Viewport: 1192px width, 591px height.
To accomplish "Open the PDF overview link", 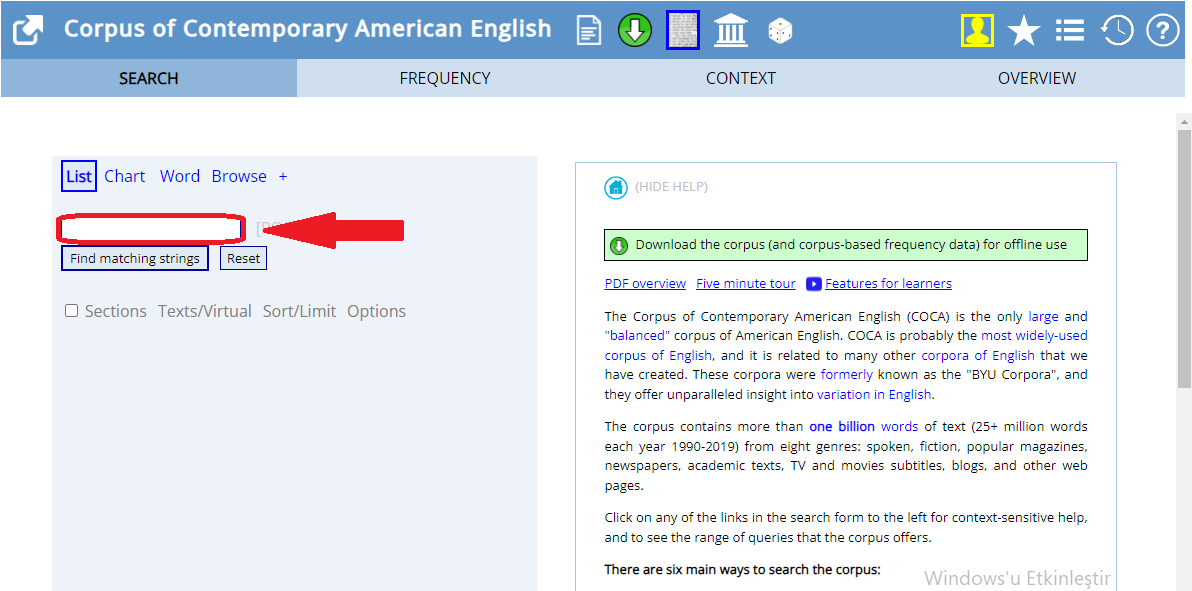I will [645, 284].
